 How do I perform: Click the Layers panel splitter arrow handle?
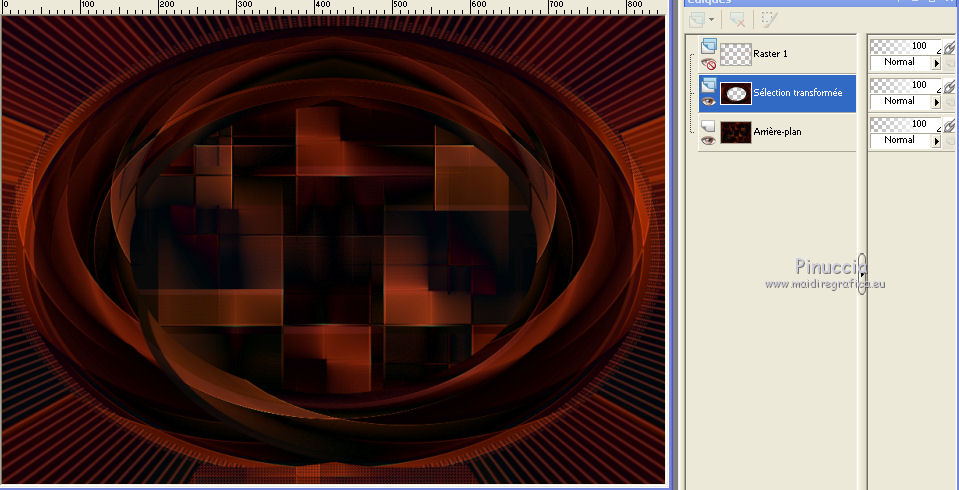coord(862,275)
